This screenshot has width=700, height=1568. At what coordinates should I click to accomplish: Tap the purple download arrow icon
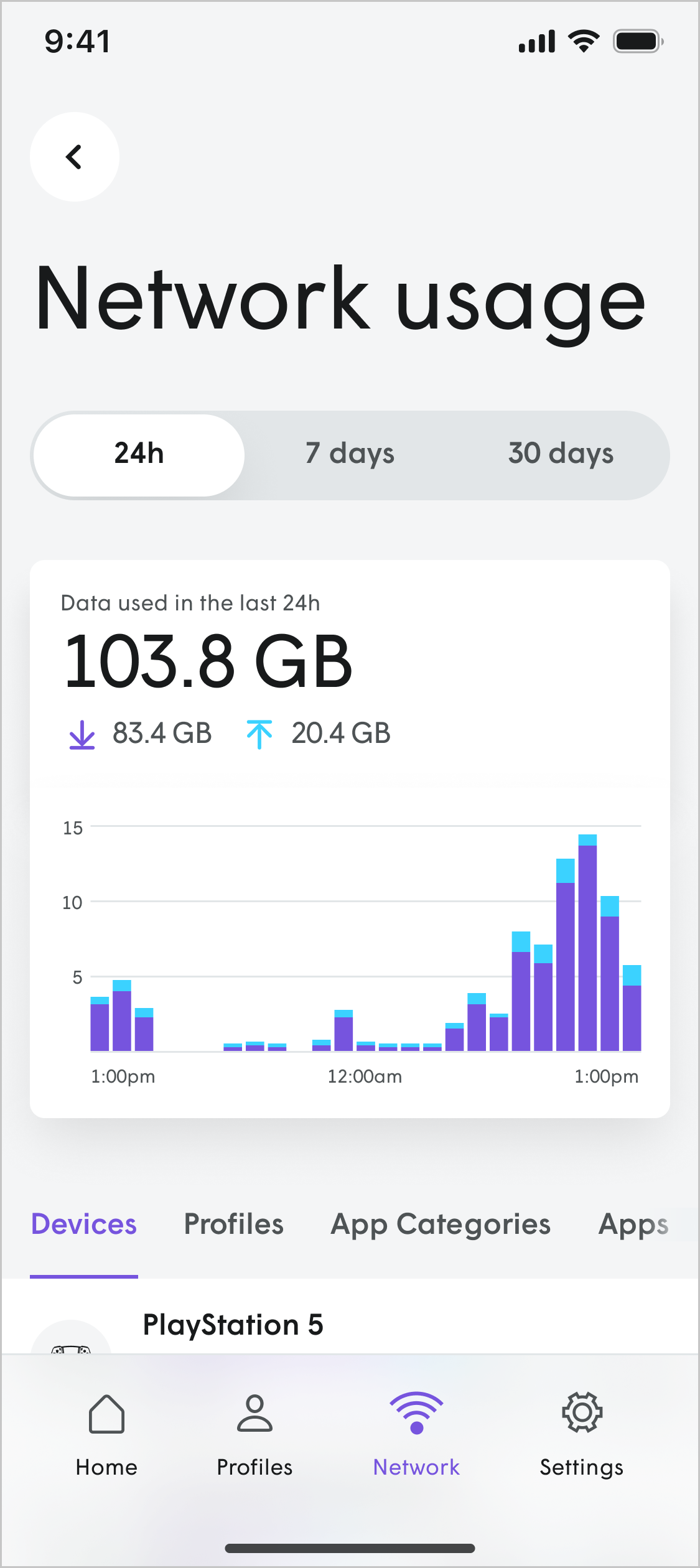pos(82,734)
